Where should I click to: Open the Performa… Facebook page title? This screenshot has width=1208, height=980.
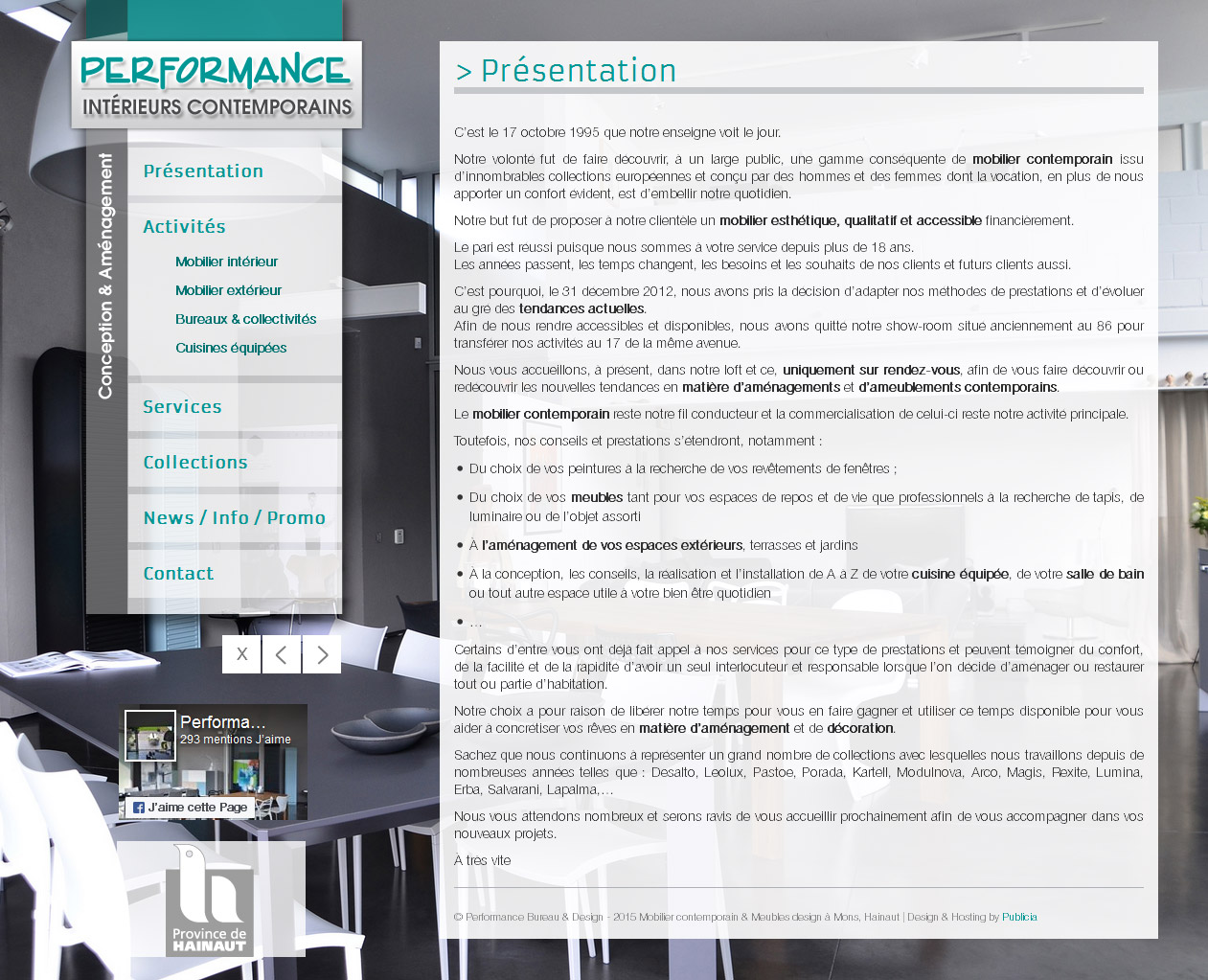point(222,722)
